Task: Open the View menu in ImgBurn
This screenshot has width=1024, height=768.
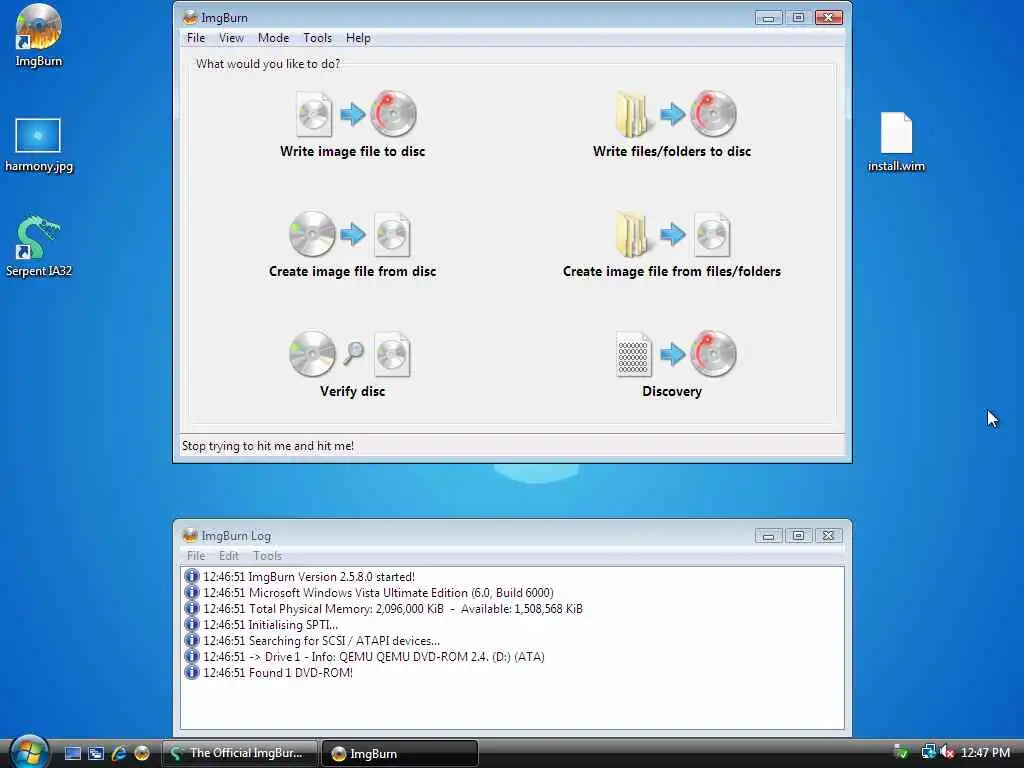Action: [x=231, y=38]
